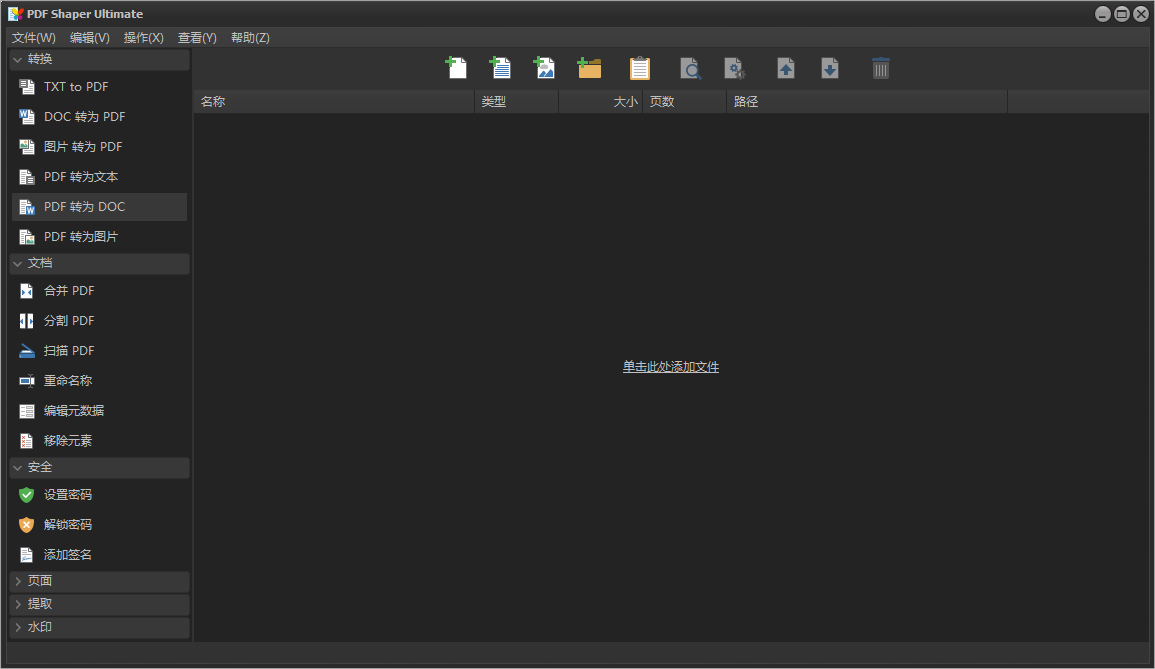Click the 添加签名 signature icon
Viewport: 1155px width, 669px height.
point(27,555)
